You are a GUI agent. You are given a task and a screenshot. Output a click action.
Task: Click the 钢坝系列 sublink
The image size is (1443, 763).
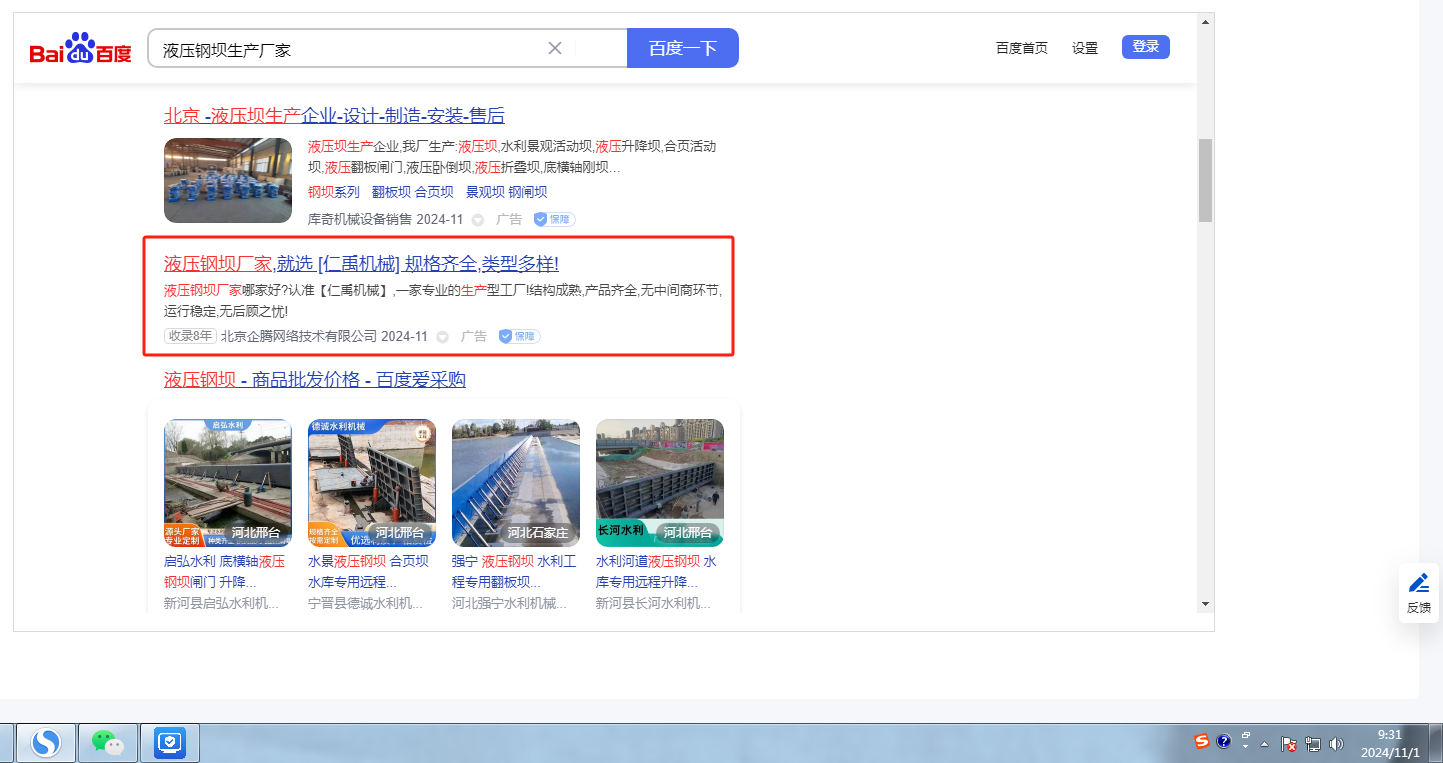click(334, 192)
